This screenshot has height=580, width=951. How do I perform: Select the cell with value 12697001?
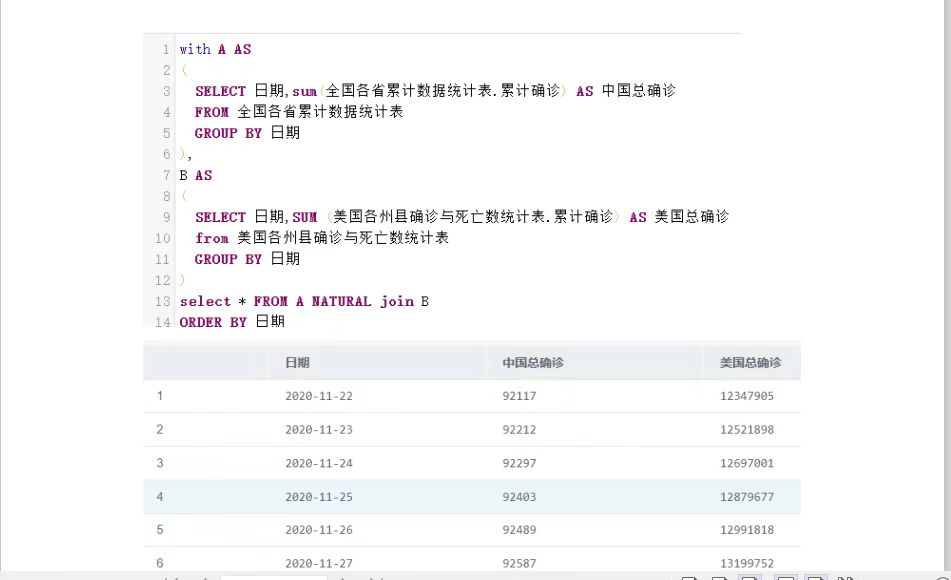click(747, 464)
